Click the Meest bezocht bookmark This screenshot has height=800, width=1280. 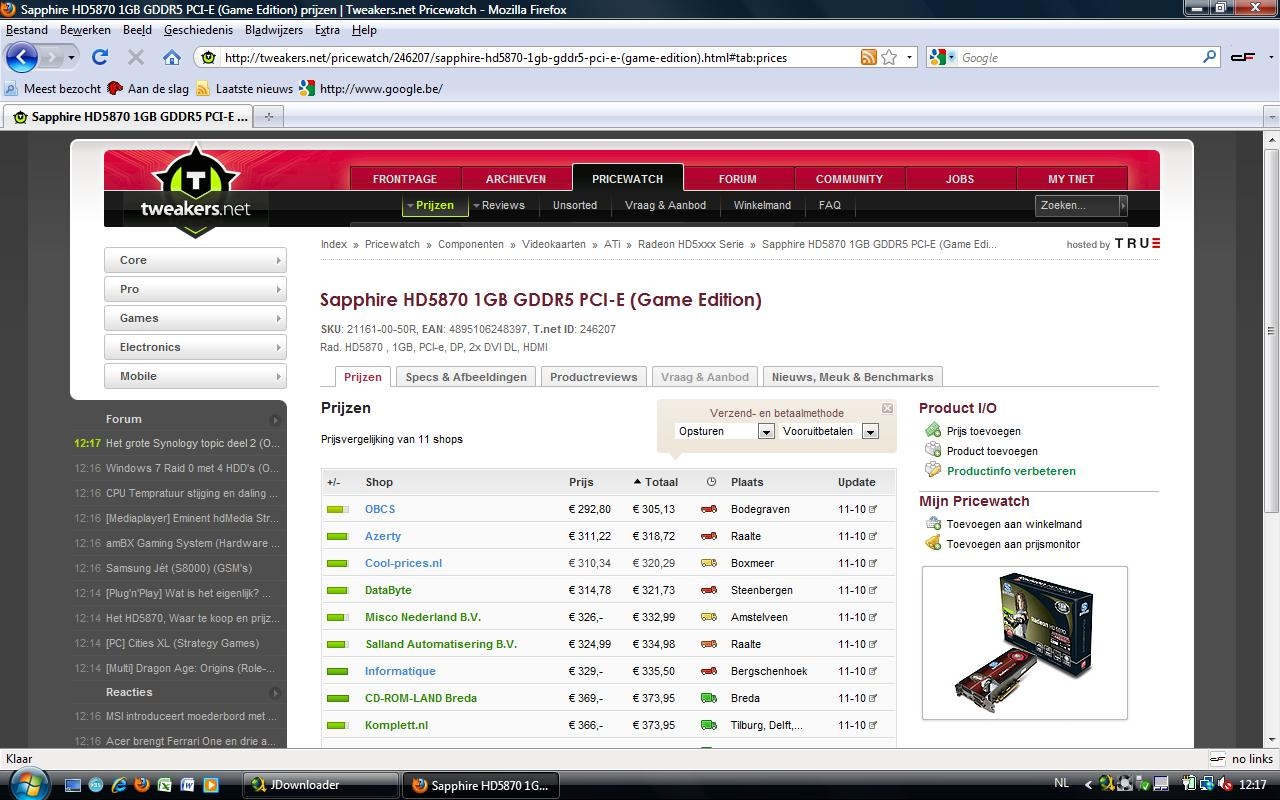(x=53, y=88)
